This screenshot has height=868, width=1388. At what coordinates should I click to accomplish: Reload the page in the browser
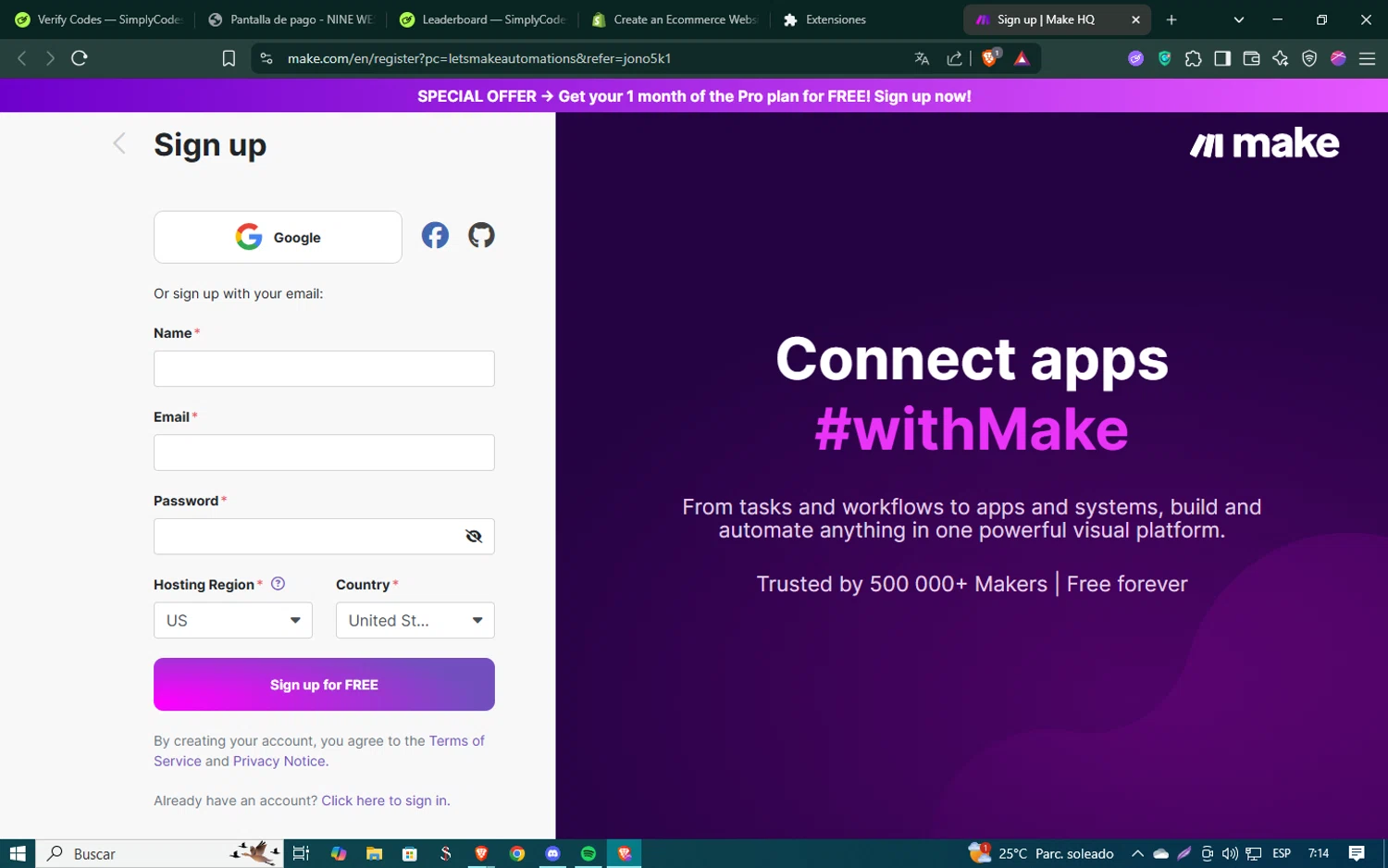pyautogui.click(x=80, y=58)
